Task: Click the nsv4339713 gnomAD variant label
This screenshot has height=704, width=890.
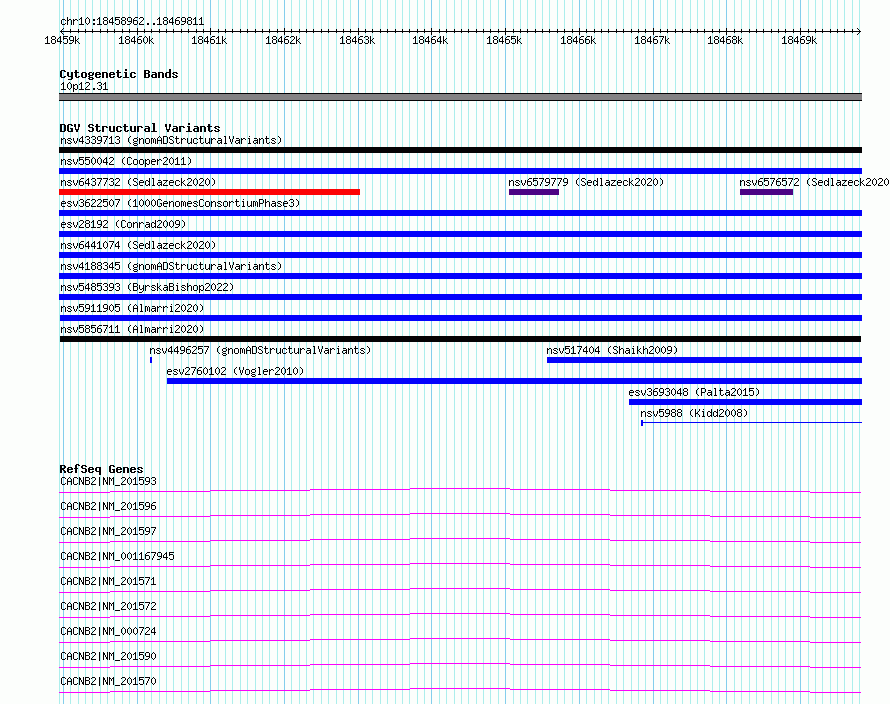Action: tap(171, 140)
